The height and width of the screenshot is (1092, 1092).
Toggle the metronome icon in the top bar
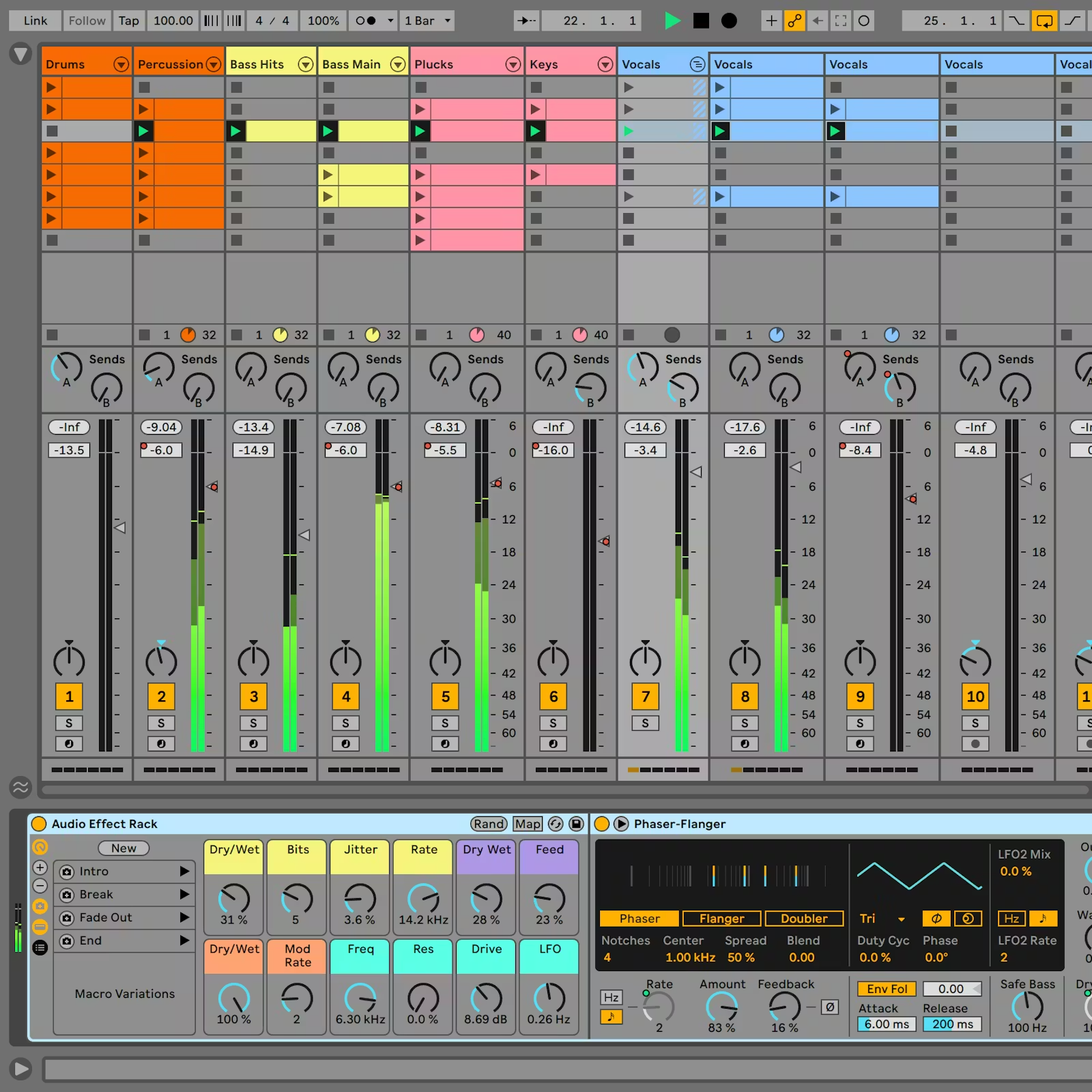pyautogui.click(x=366, y=20)
